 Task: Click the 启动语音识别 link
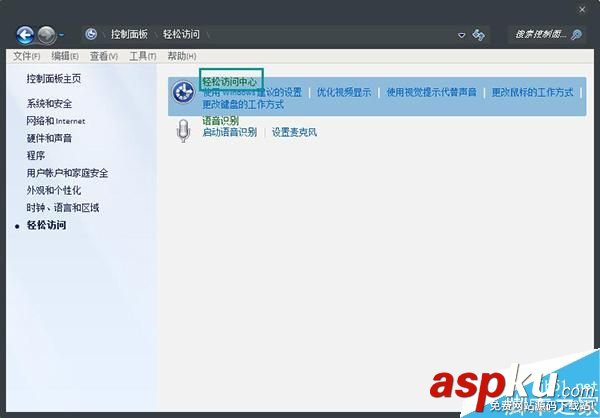230,132
